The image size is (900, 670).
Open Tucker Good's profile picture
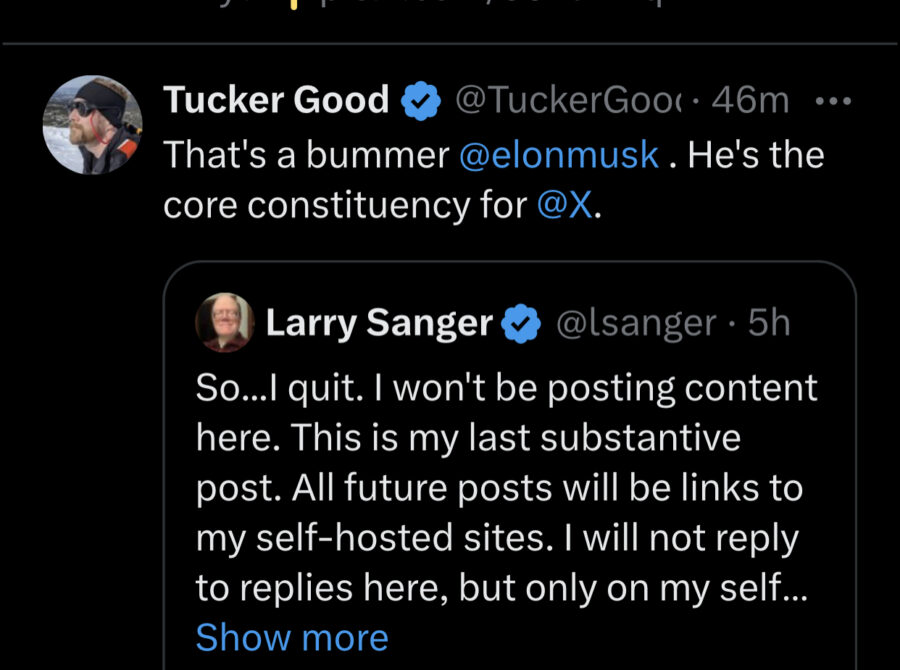point(92,124)
